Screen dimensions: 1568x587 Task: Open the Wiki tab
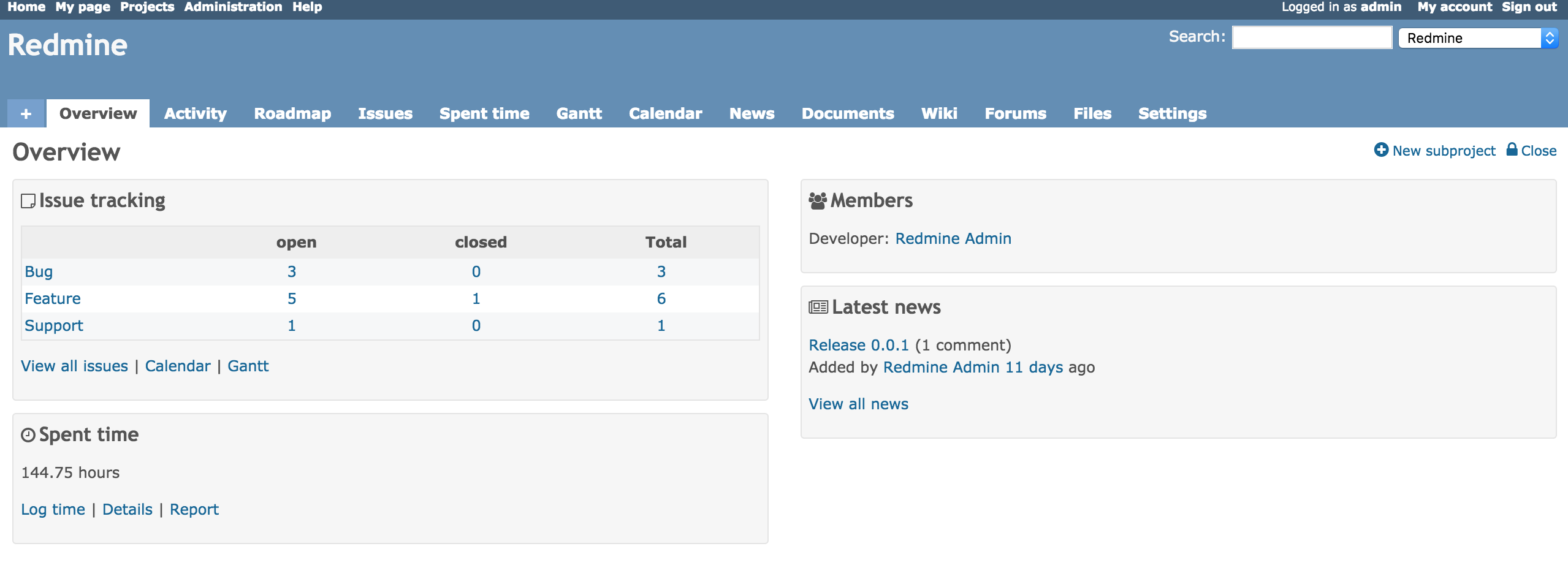[939, 113]
